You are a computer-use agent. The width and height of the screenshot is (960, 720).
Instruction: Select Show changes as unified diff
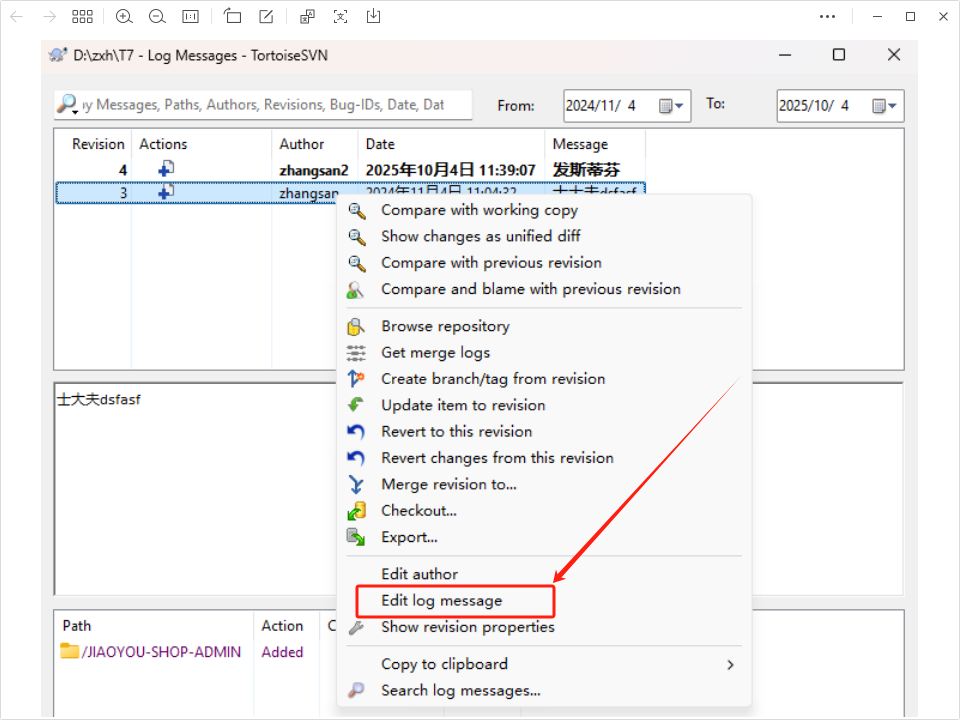(544, 236)
